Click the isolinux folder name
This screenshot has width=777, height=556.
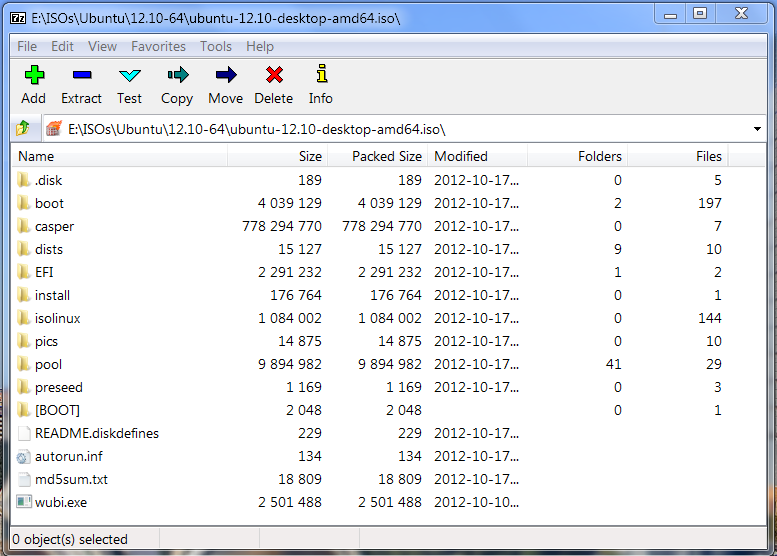(57, 318)
